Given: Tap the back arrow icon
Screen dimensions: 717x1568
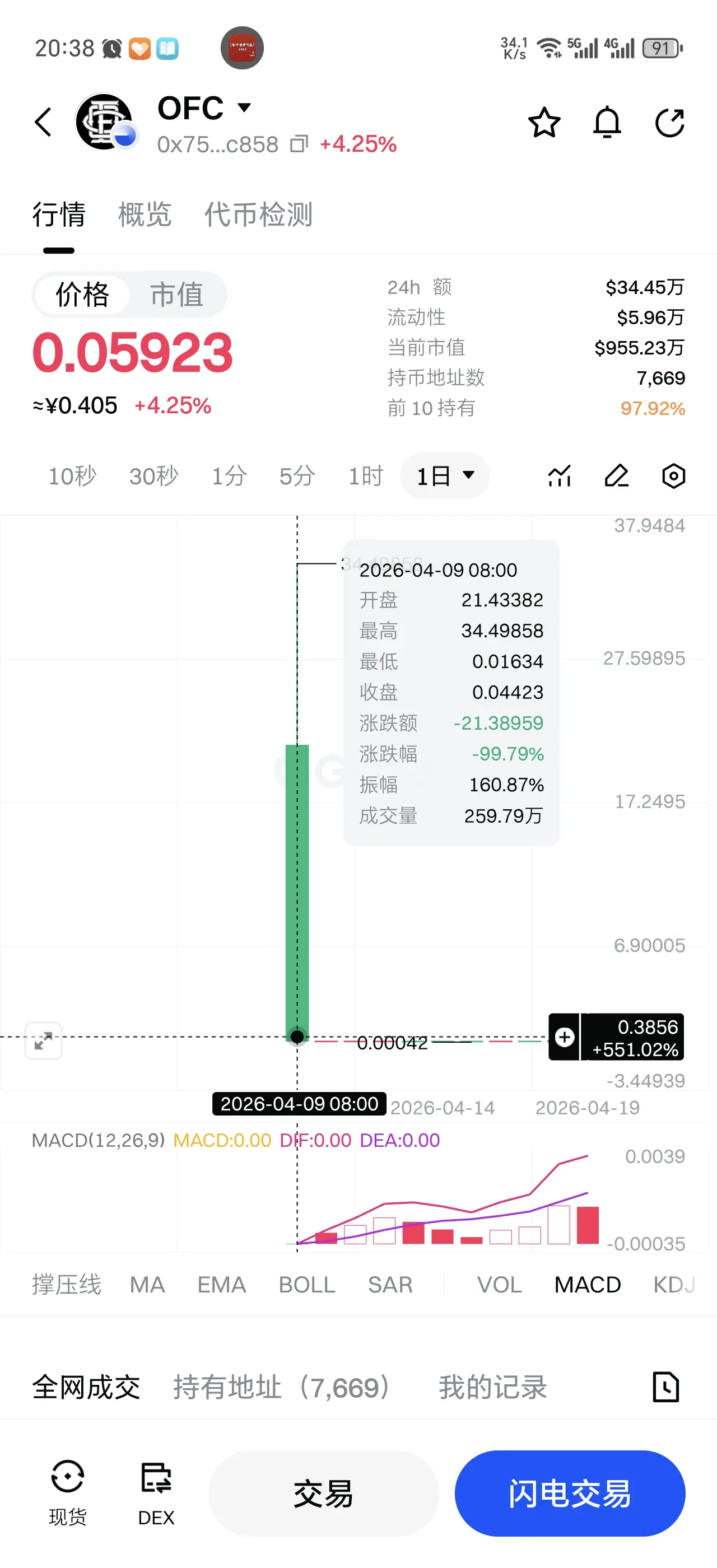Looking at the screenshot, I should tap(43, 122).
